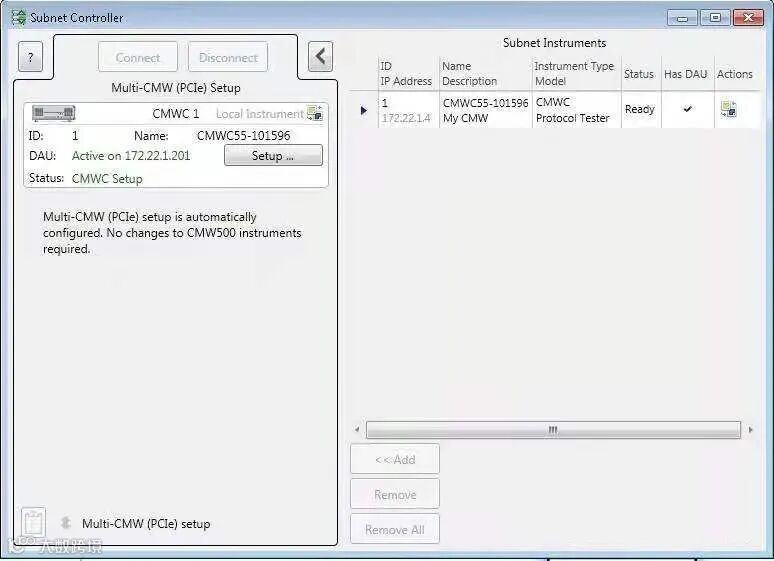Click the 'CMWC 1' card title
This screenshot has width=774, height=561.
pos(176,114)
